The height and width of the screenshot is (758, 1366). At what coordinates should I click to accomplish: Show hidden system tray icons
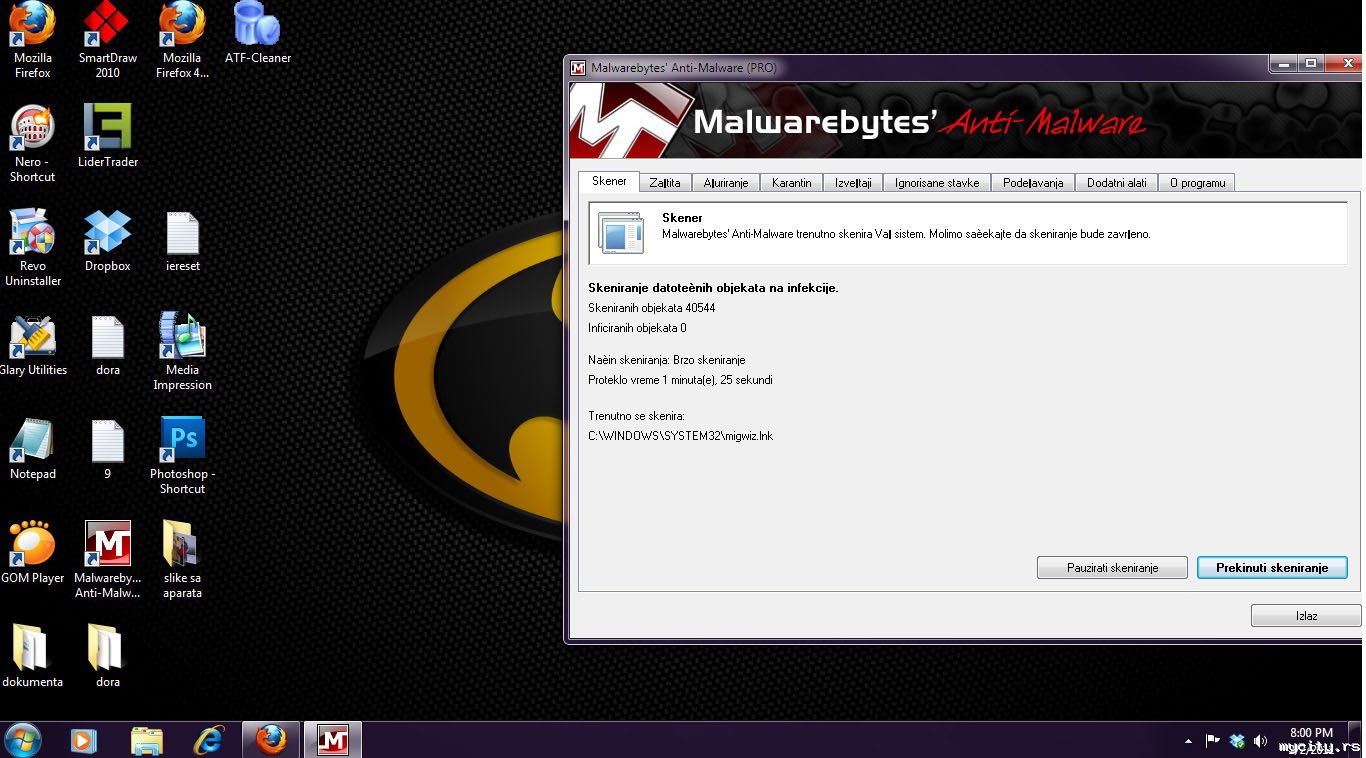pyautogui.click(x=1188, y=741)
